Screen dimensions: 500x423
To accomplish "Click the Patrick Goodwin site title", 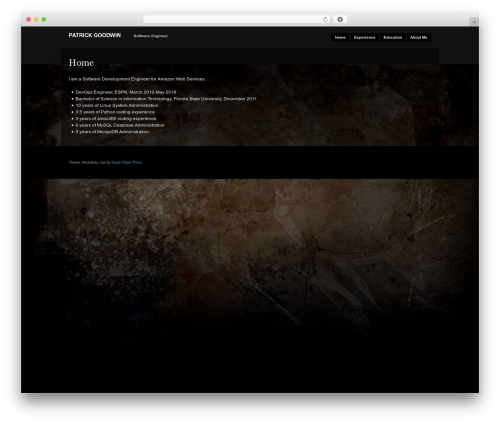I will (95, 35).
